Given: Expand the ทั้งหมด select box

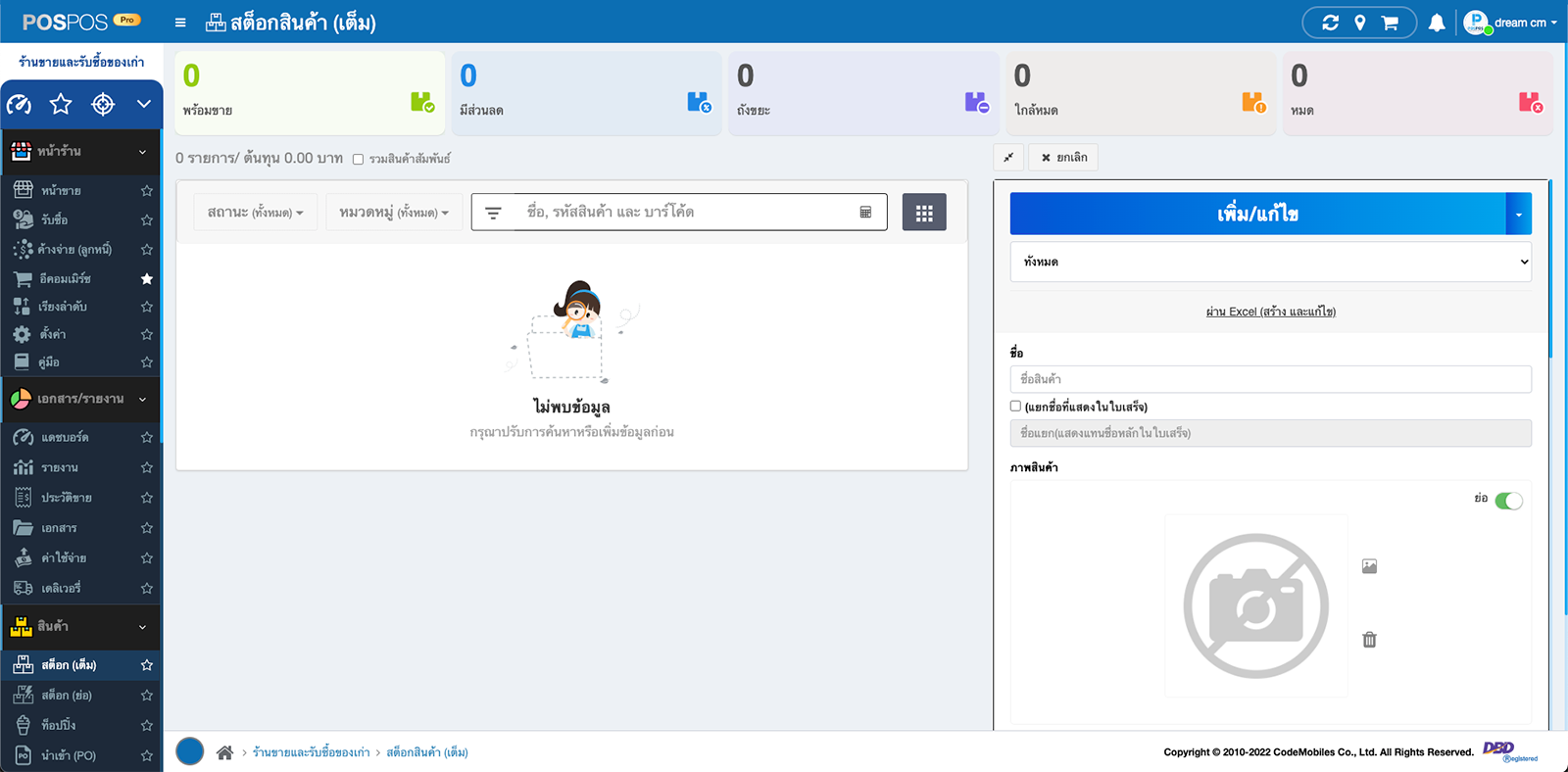Looking at the screenshot, I should (1270, 262).
